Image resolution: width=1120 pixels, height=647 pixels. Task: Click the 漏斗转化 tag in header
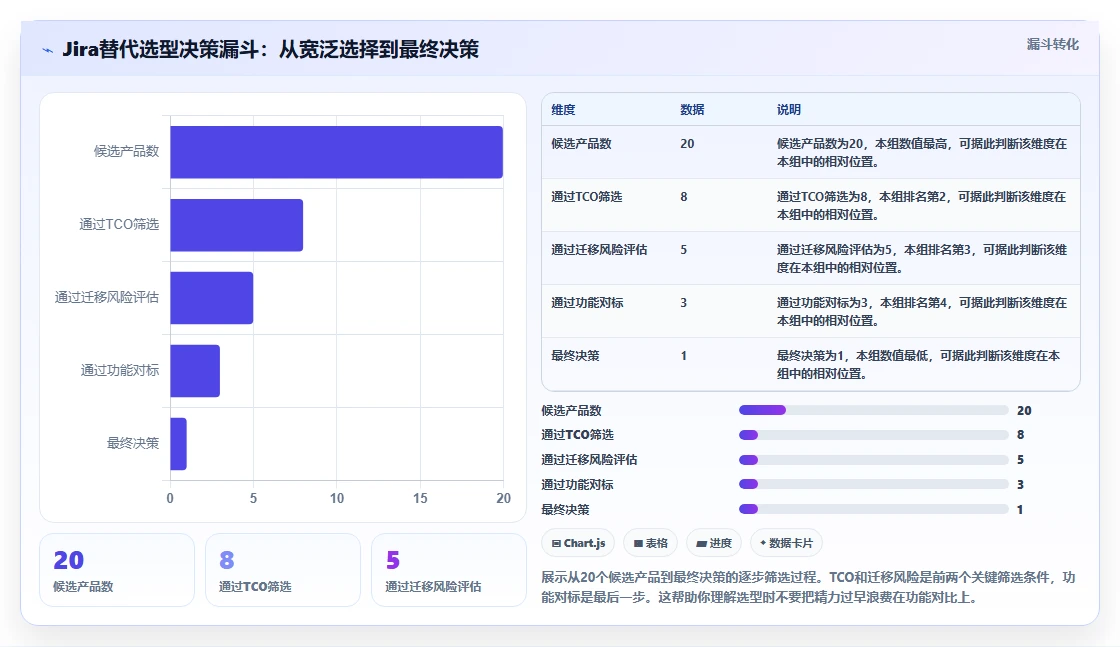click(1052, 44)
